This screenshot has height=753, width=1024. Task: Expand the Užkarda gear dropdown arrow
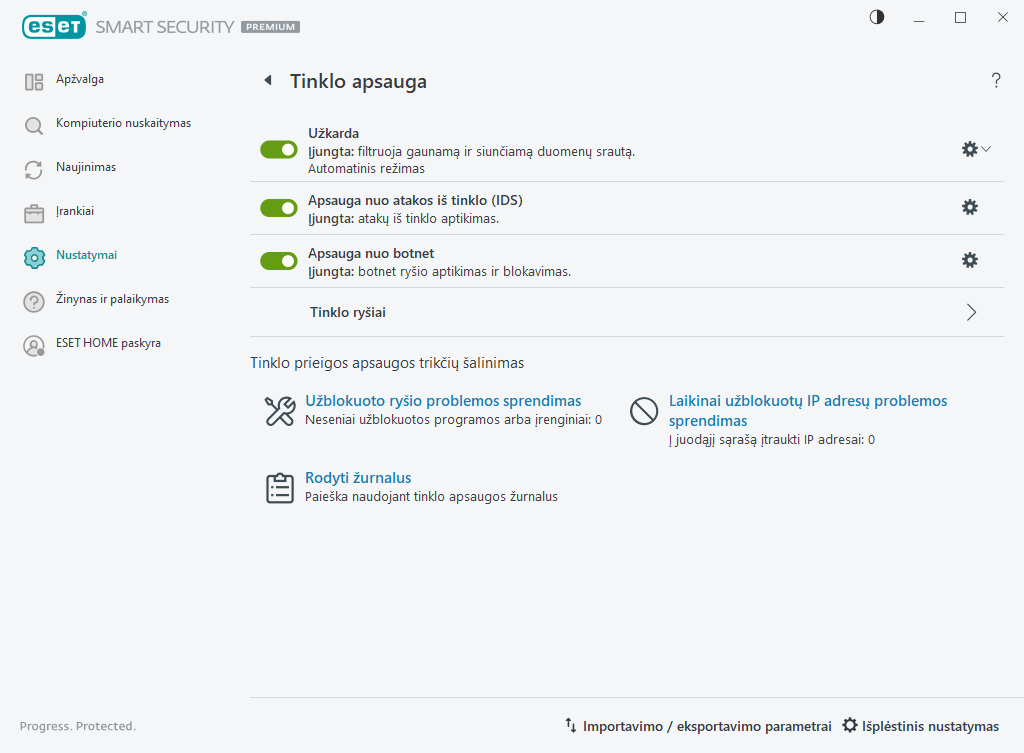tap(987, 149)
